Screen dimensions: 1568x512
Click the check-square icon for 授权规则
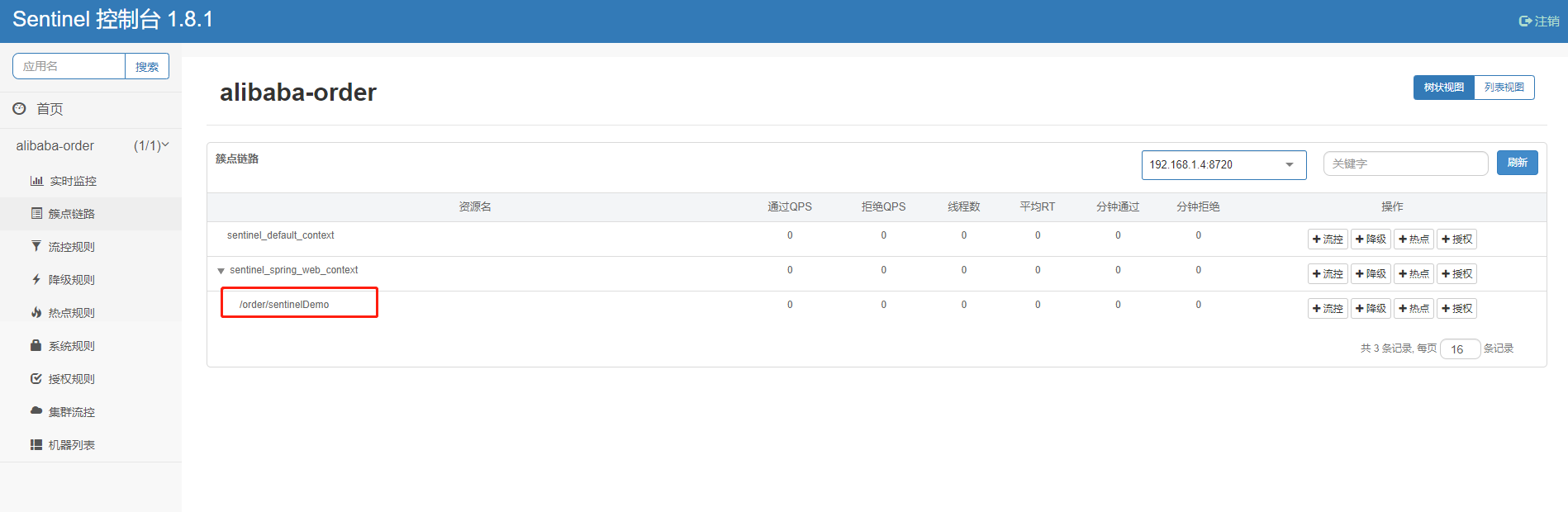pos(36,379)
